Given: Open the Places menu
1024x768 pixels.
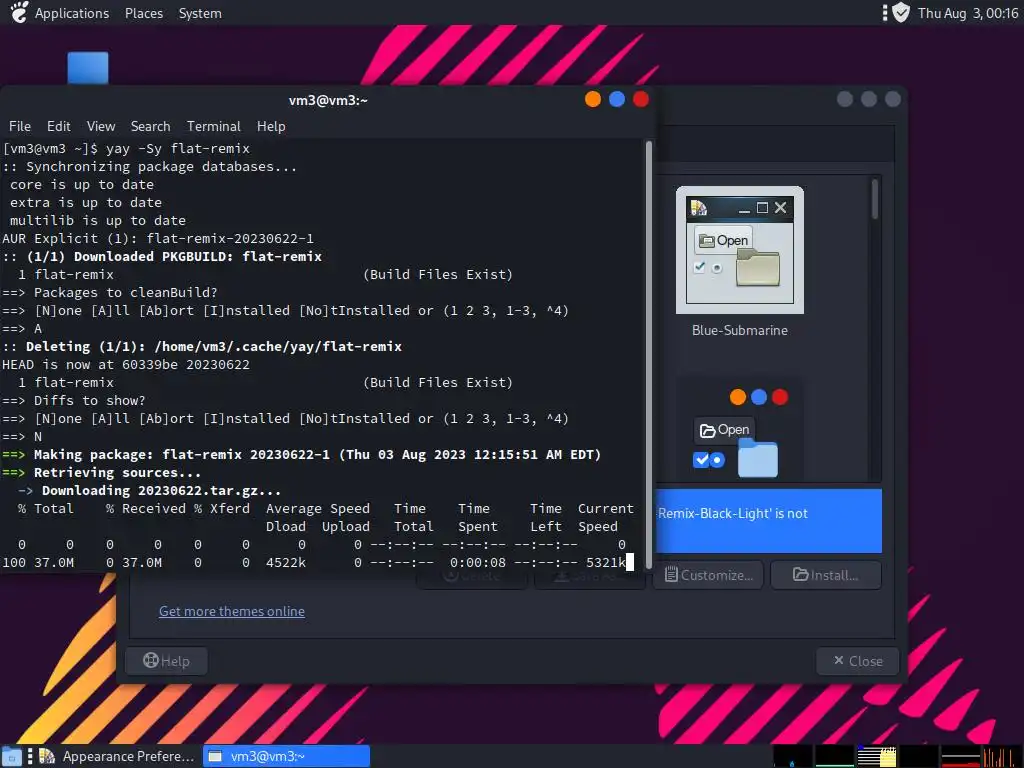Looking at the screenshot, I should pos(144,13).
